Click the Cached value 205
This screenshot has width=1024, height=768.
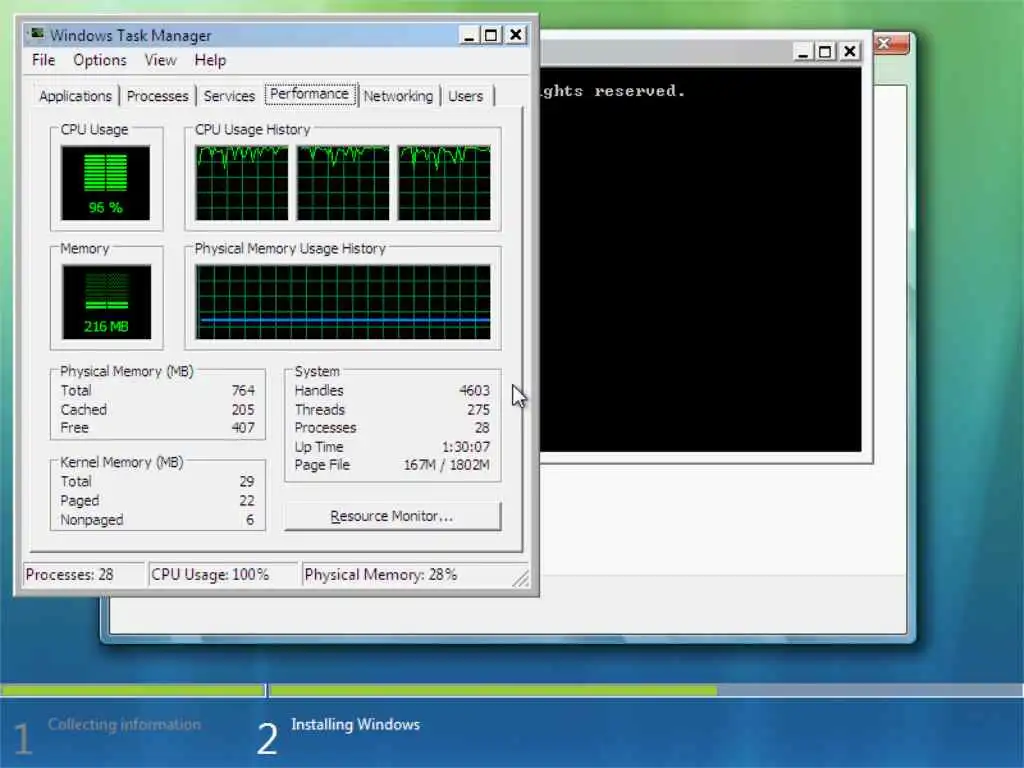(243, 409)
